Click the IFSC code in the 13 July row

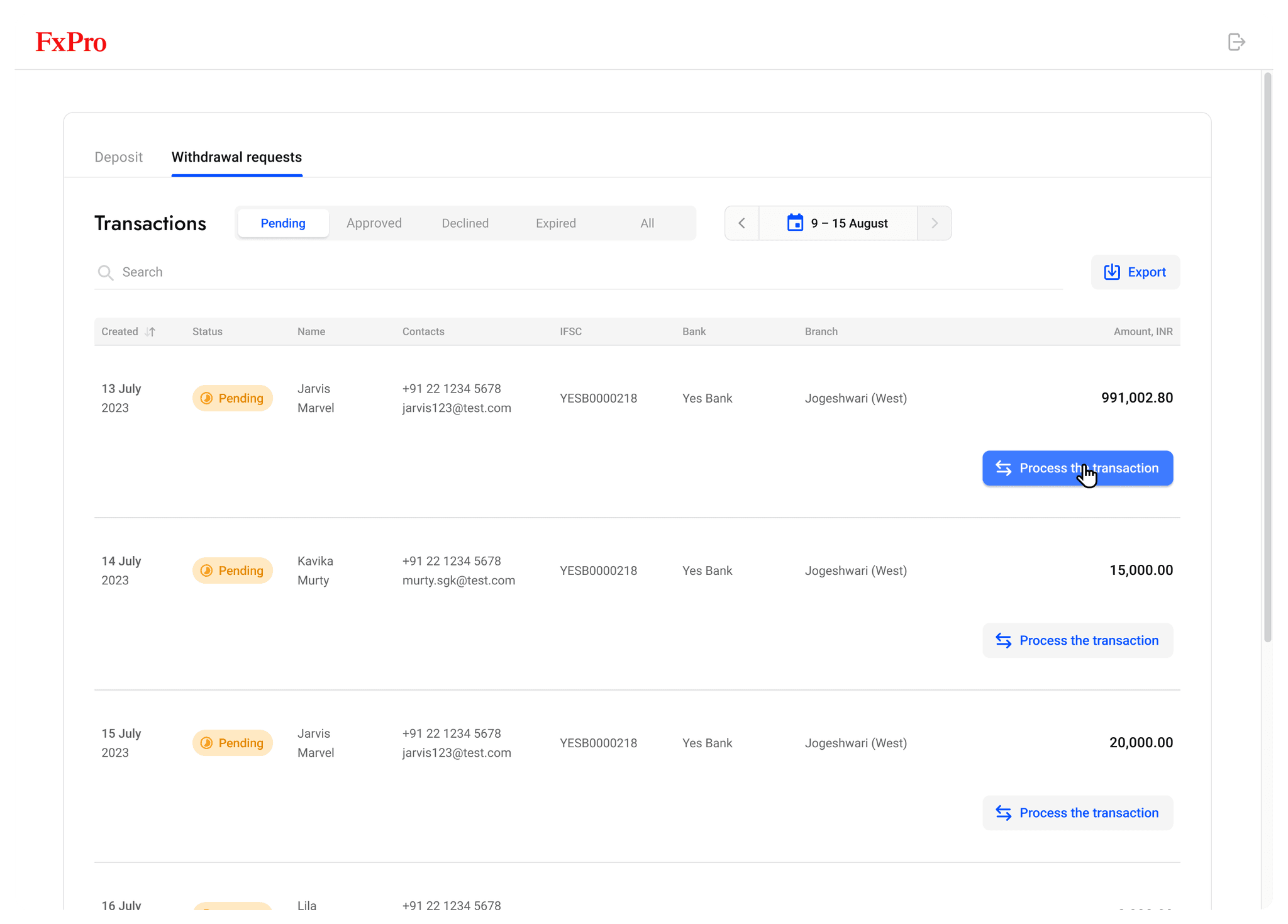point(599,398)
